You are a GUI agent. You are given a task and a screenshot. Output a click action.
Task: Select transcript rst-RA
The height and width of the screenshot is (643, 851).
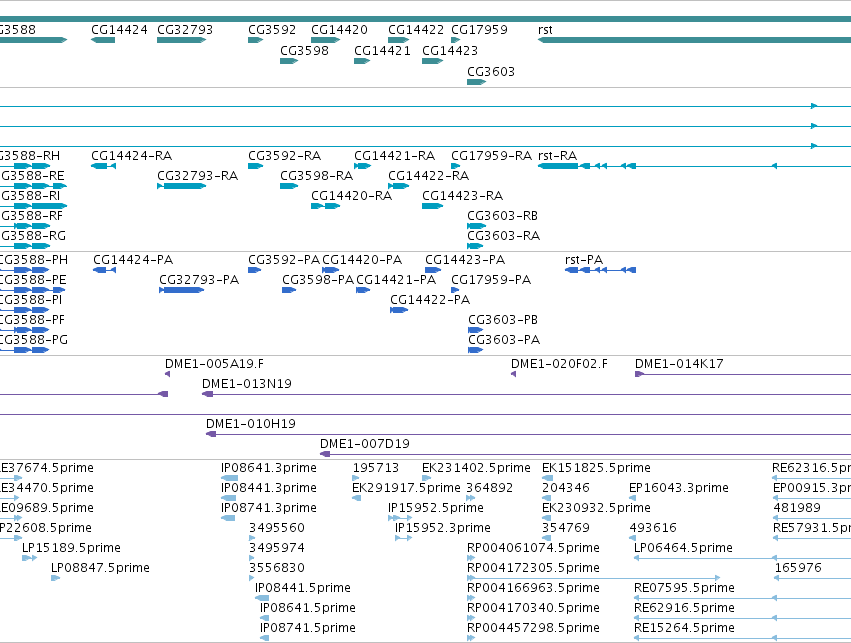[x=557, y=156]
